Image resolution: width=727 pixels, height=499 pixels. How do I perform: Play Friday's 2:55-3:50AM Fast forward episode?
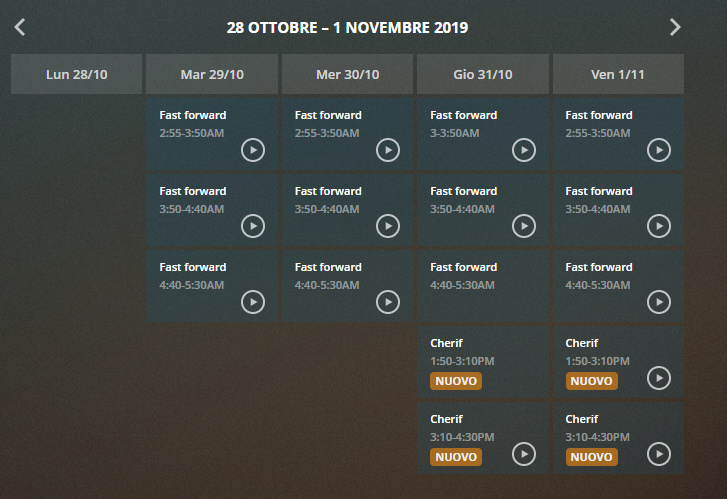pos(659,150)
